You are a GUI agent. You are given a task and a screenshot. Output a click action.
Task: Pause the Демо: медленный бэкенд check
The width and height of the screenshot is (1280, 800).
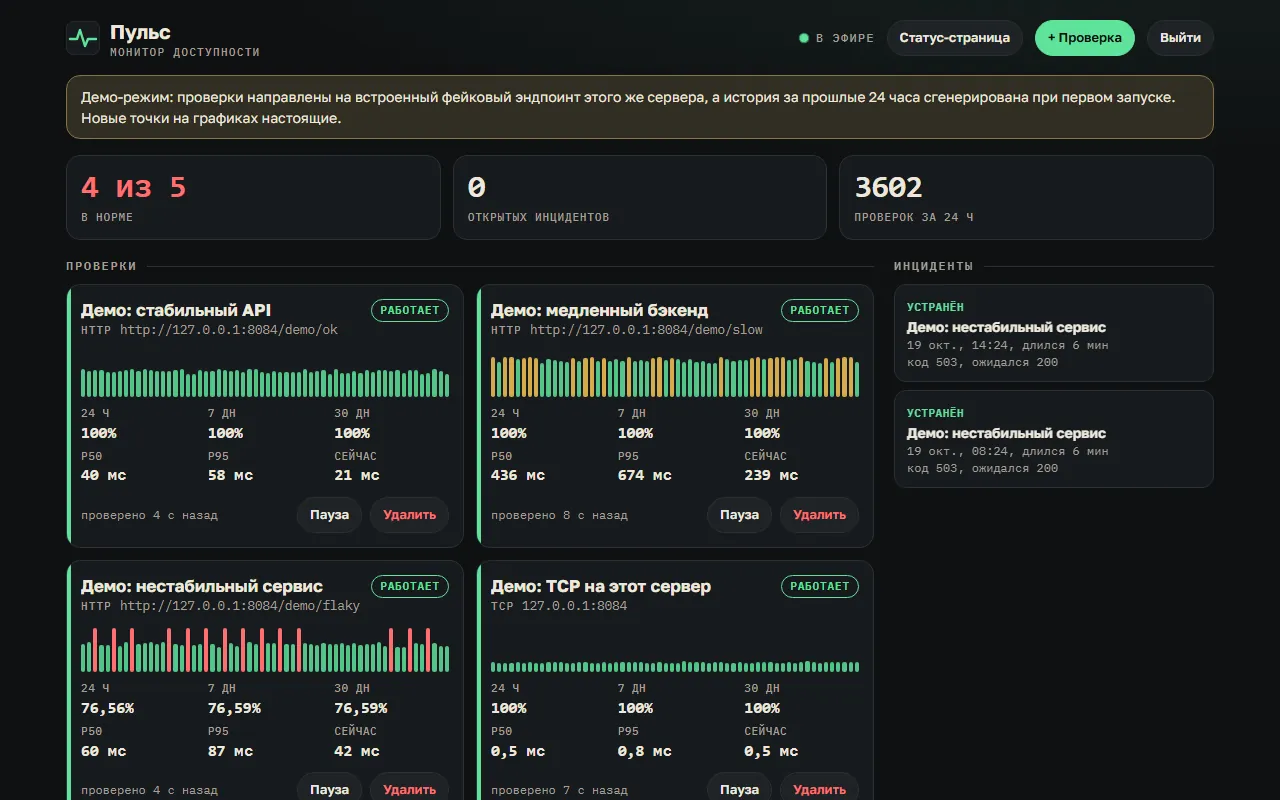coord(739,515)
